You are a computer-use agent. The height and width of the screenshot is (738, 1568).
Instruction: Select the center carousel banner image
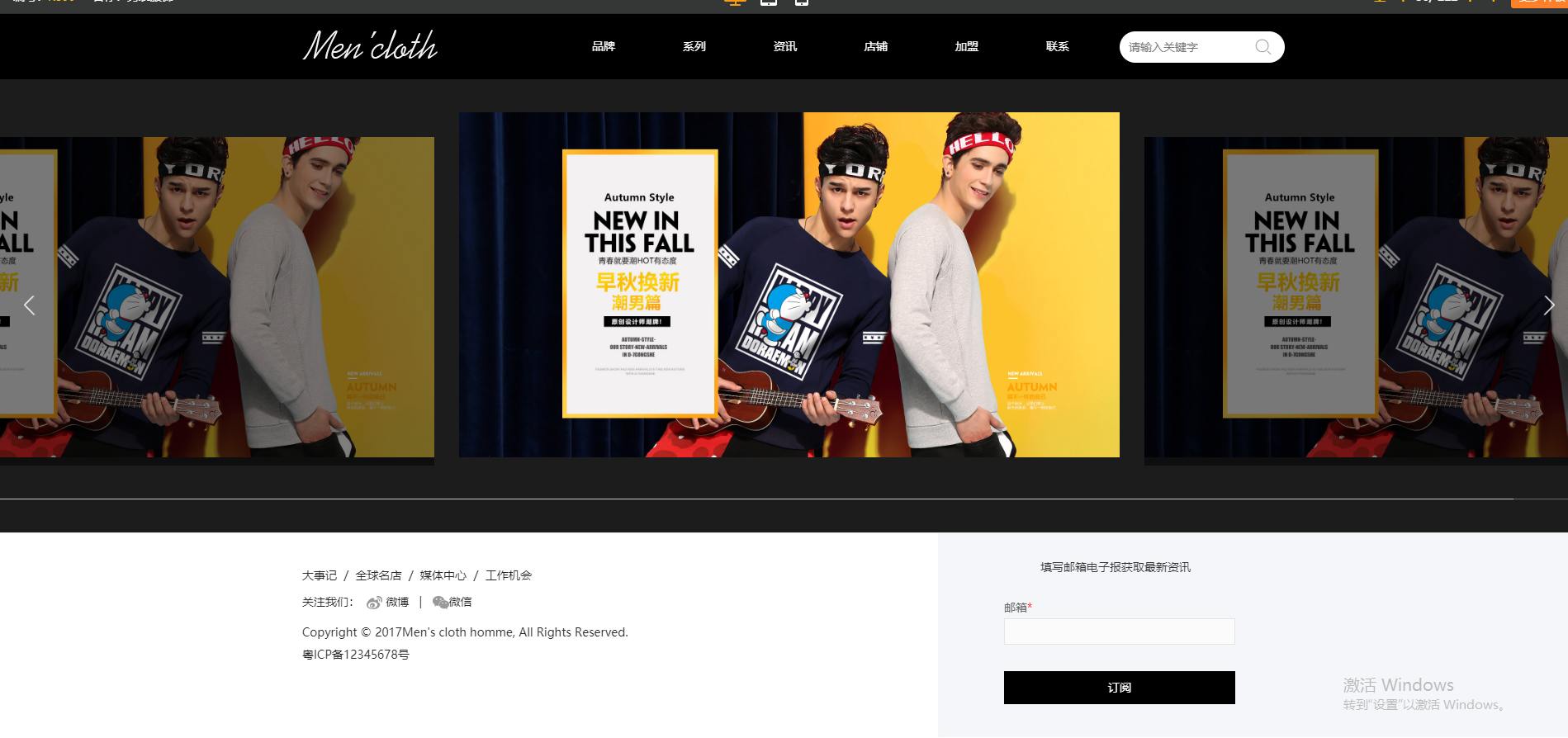coord(789,285)
